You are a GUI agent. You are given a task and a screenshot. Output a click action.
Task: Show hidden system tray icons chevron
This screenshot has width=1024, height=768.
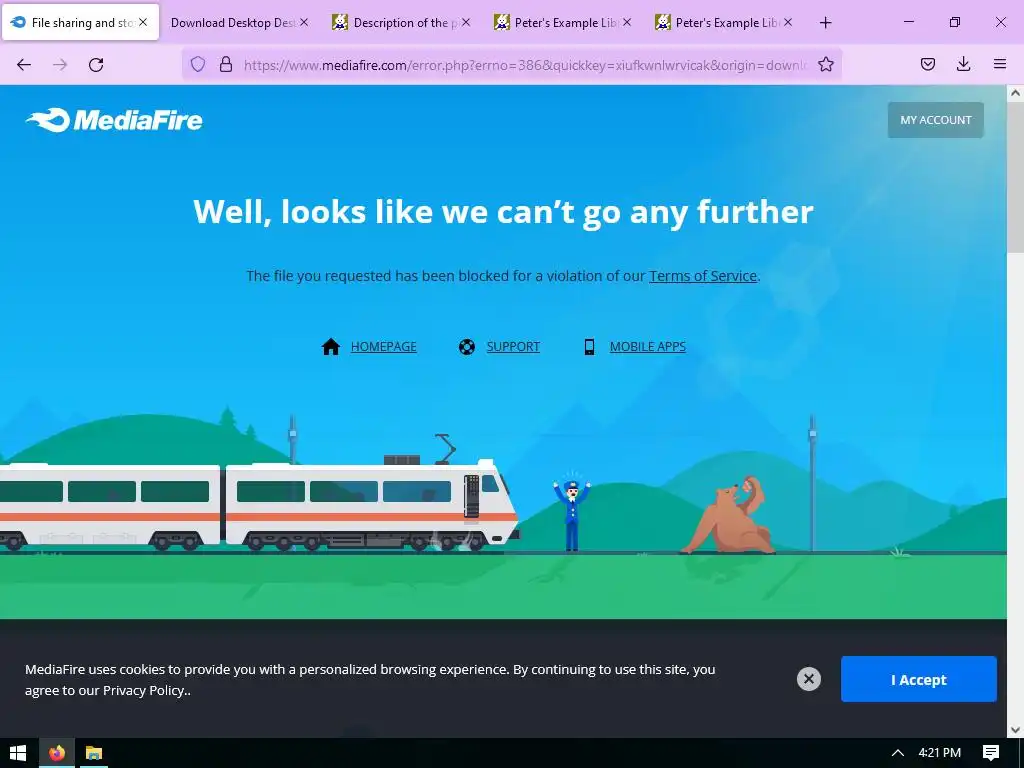point(898,753)
